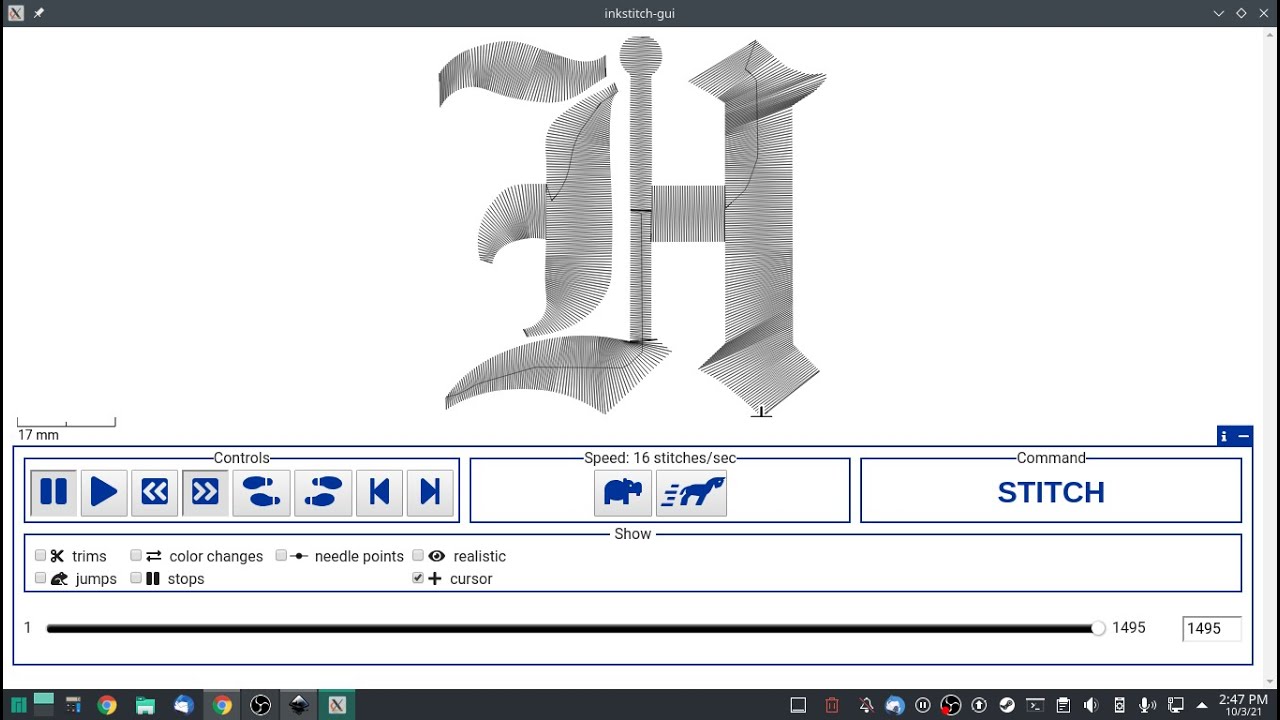The height and width of the screenshot is (720, 1280).
Task: Jump to first stitch (restart)
Action: click(379, 492)
